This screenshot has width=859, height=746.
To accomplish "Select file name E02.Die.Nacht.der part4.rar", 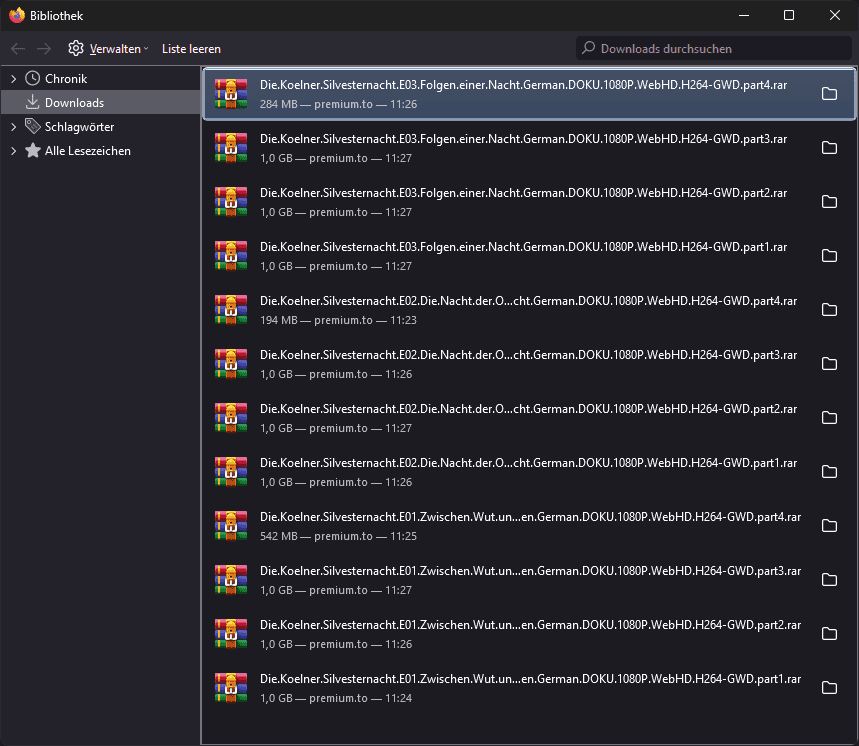I will click(528, 301).
